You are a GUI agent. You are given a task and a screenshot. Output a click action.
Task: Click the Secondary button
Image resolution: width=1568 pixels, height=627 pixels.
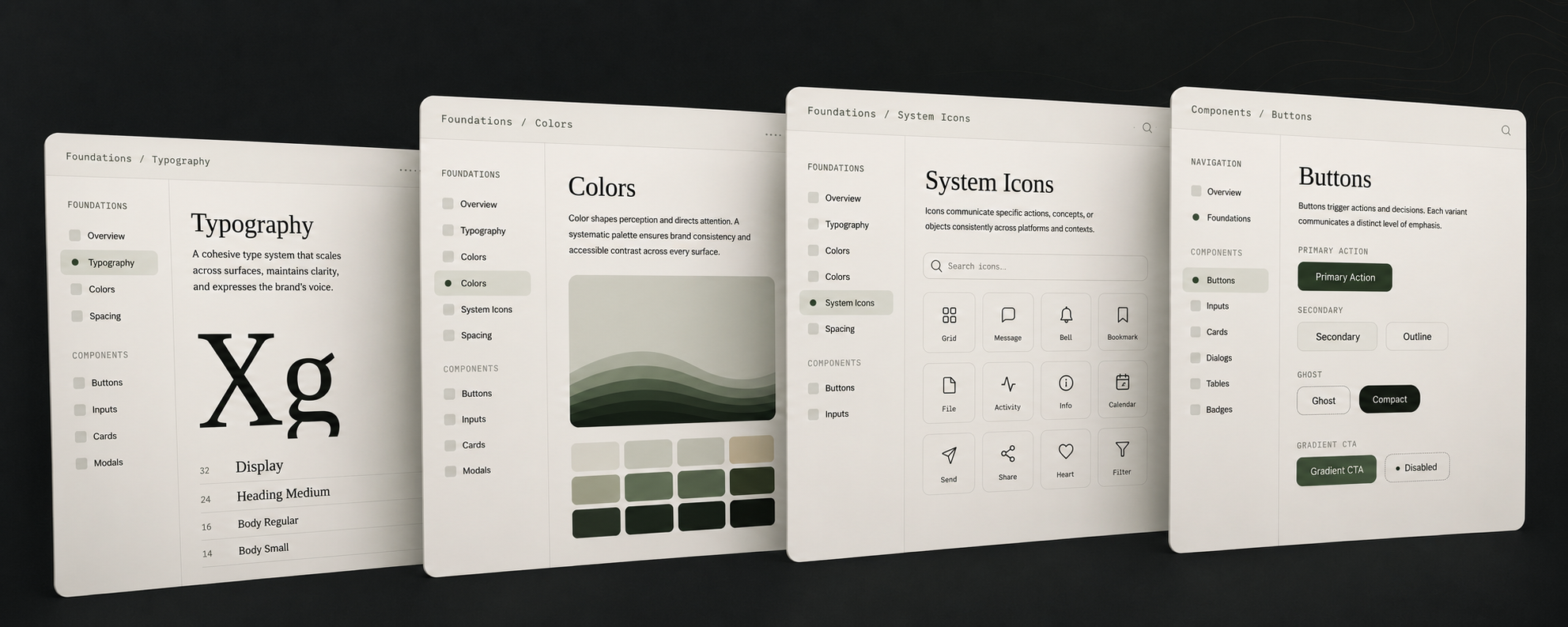point(1337,337)
